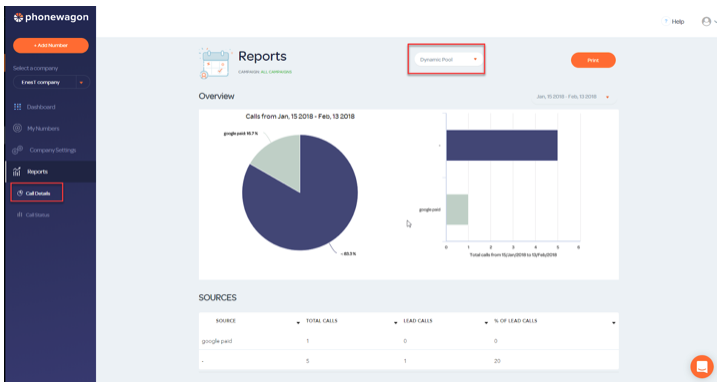
Task: Open the user account avatar menu
Action: (x=706, y=21)
